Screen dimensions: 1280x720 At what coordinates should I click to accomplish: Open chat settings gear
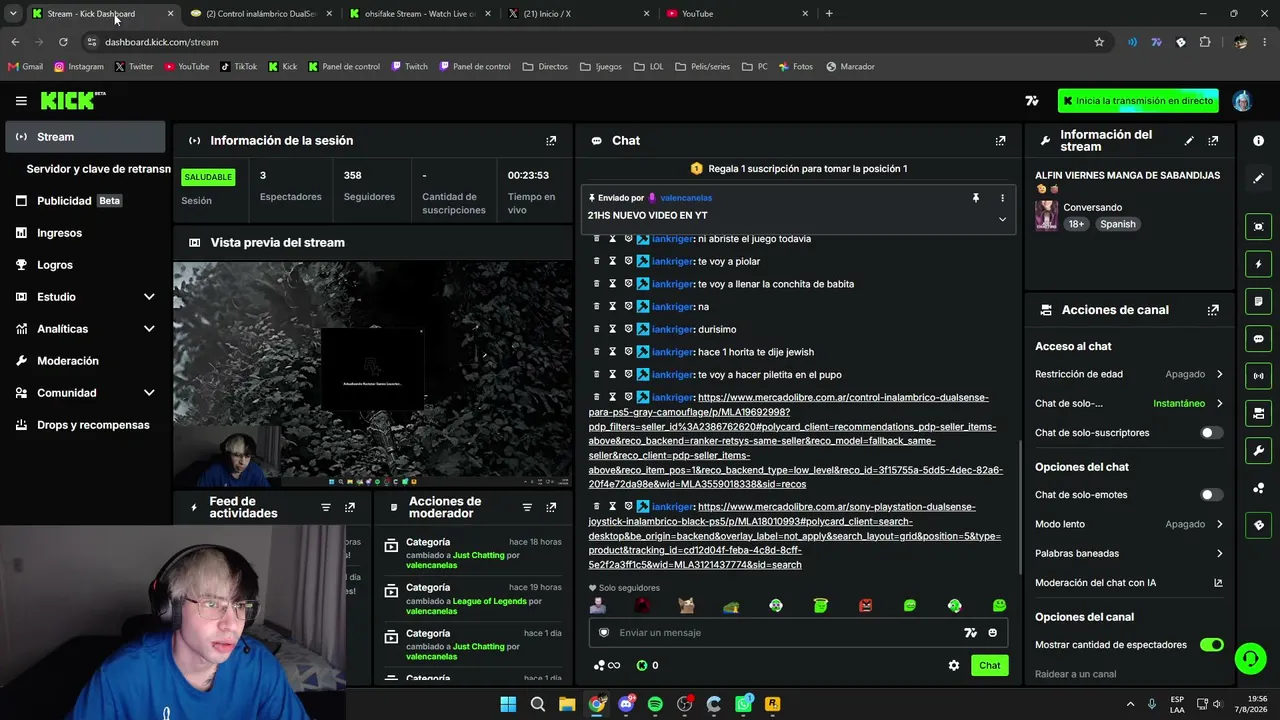954,665
